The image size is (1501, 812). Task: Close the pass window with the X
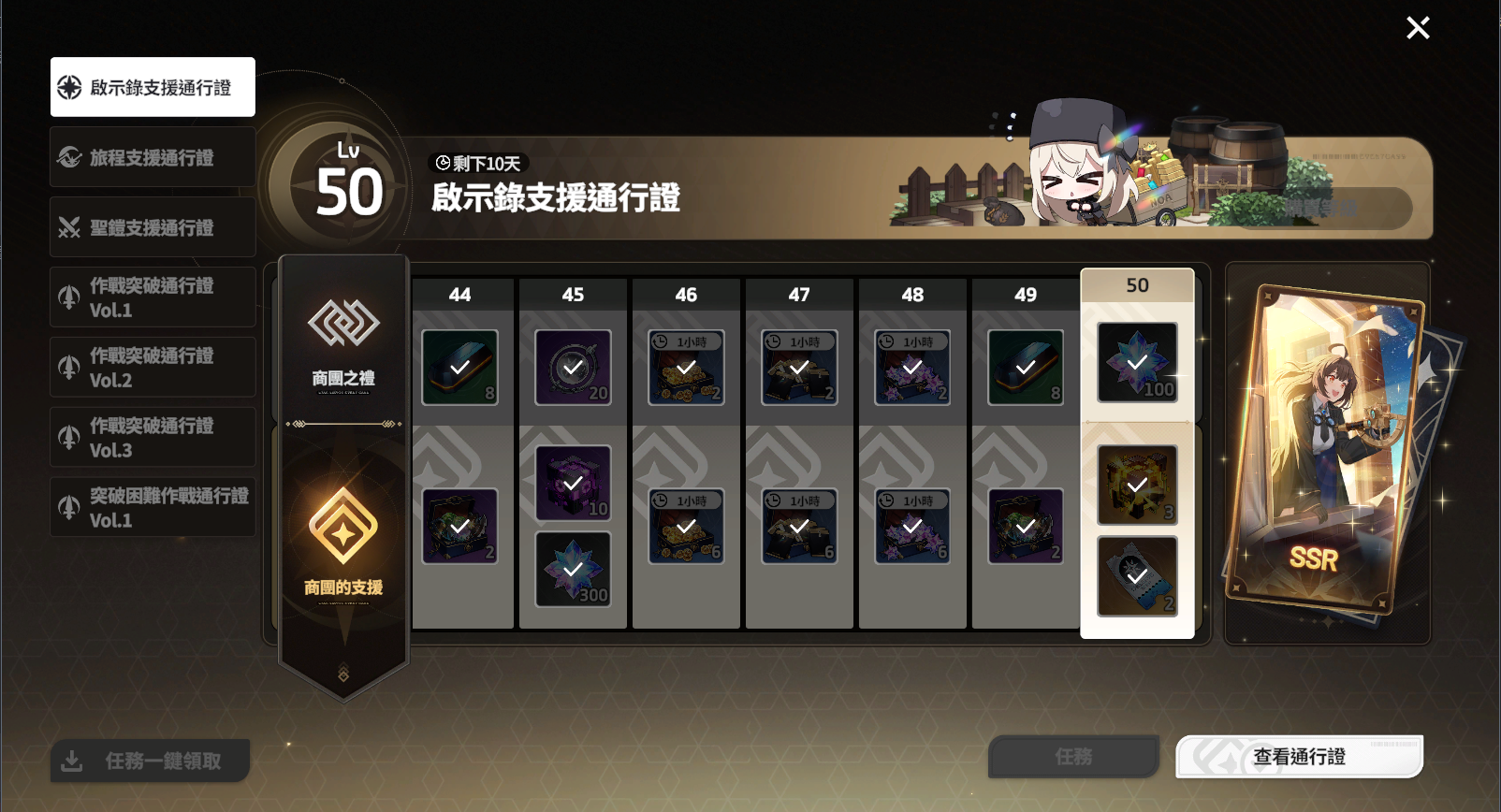pyautogui.click(x=1418, y=28)
